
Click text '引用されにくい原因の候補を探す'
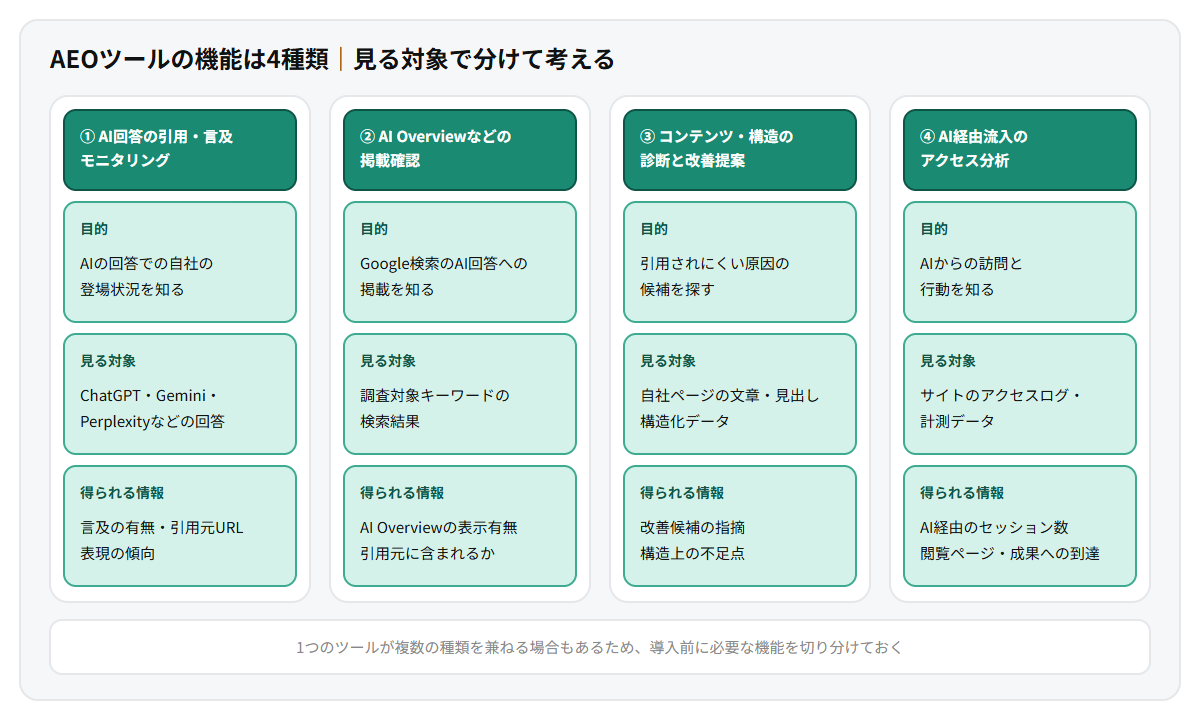[714, 277]
